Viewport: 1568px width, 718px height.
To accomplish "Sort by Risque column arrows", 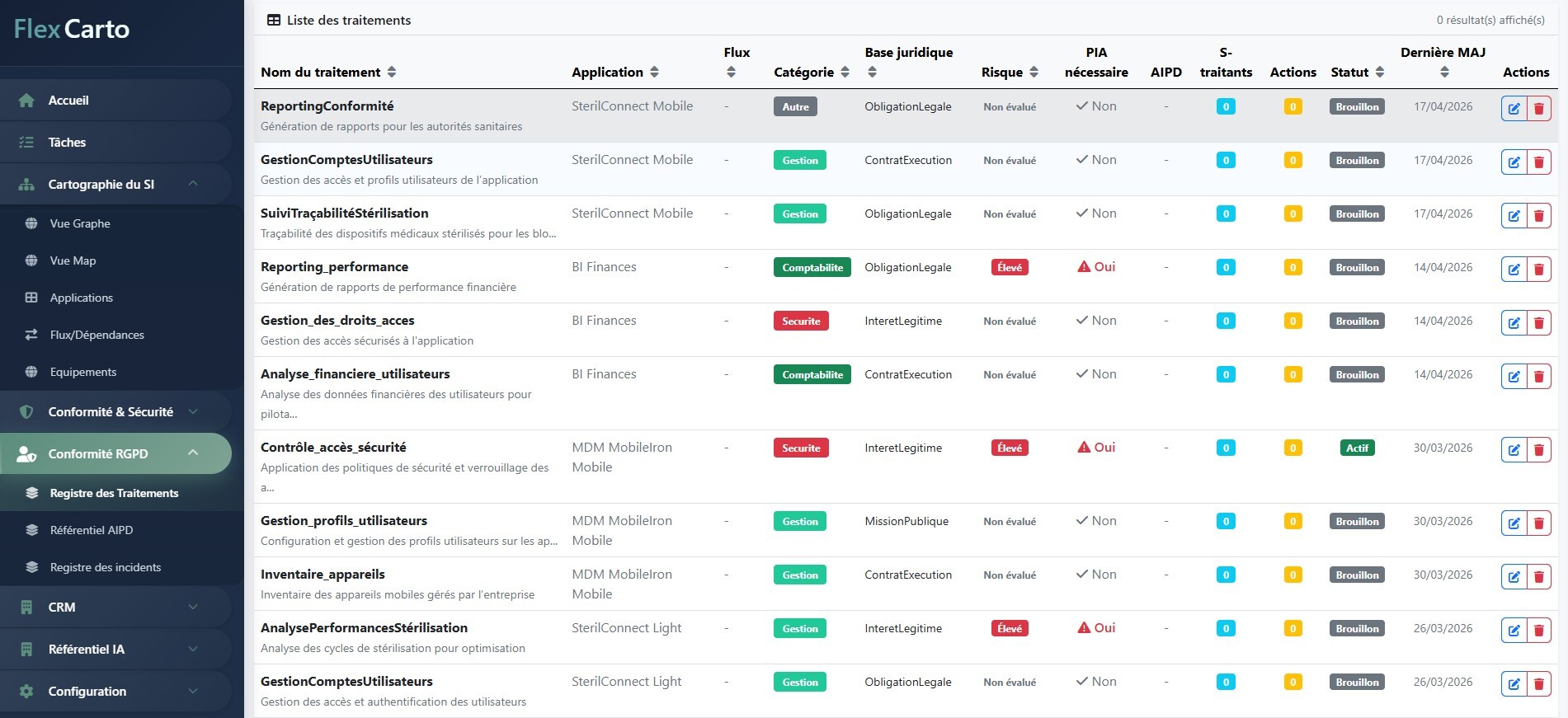I will click(x=1034, y=73).
